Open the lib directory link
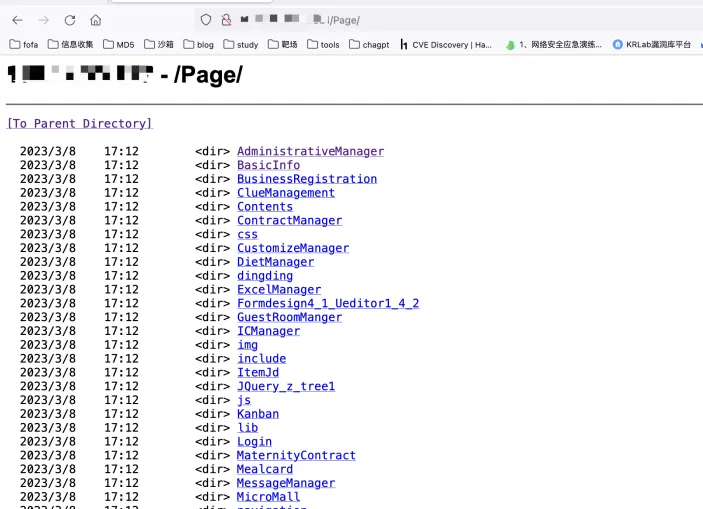Viewport: 703px width, 509px height. [x=247, y=428]
